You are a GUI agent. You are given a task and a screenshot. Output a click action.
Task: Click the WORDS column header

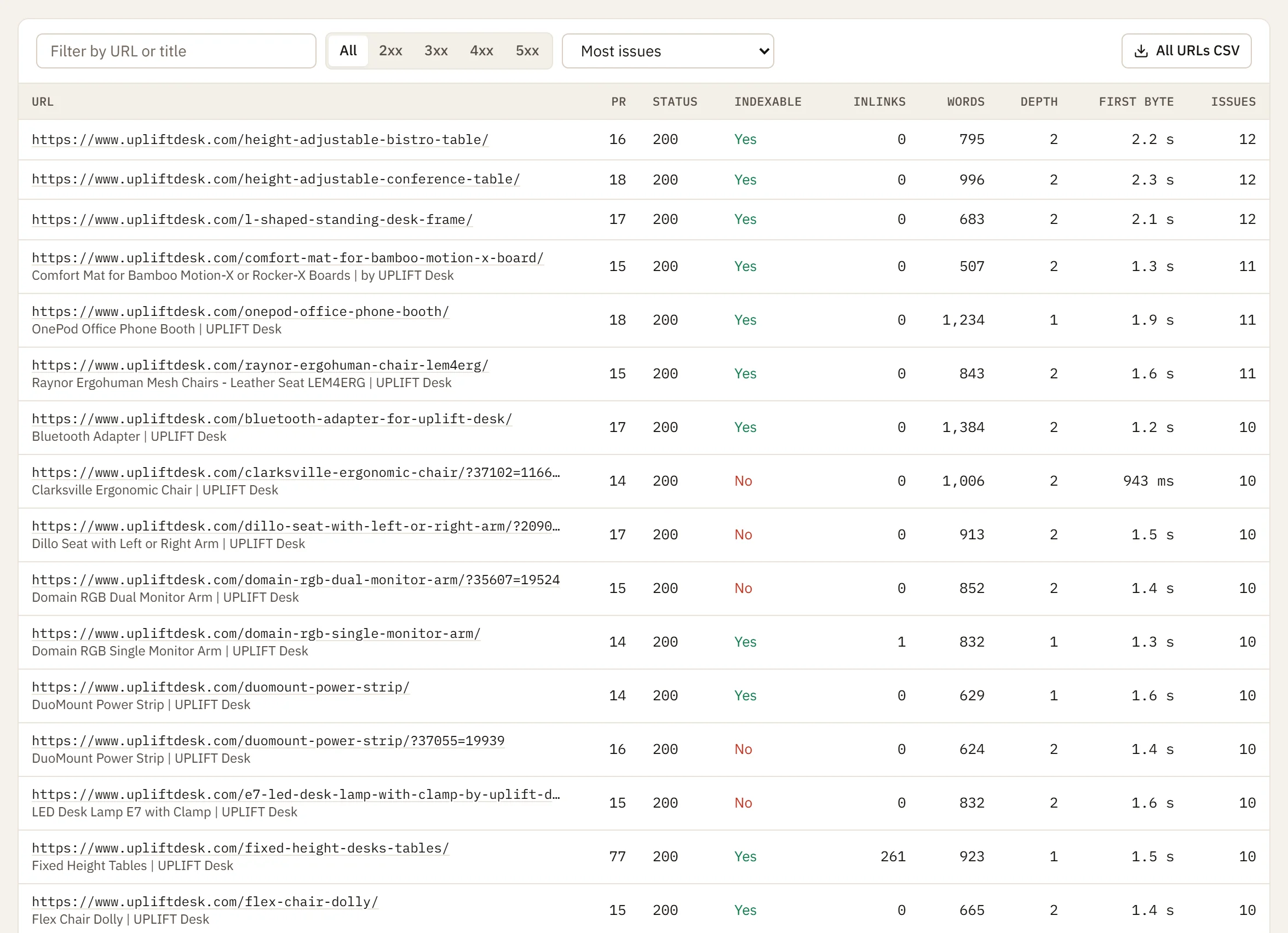tap(965, 102)
